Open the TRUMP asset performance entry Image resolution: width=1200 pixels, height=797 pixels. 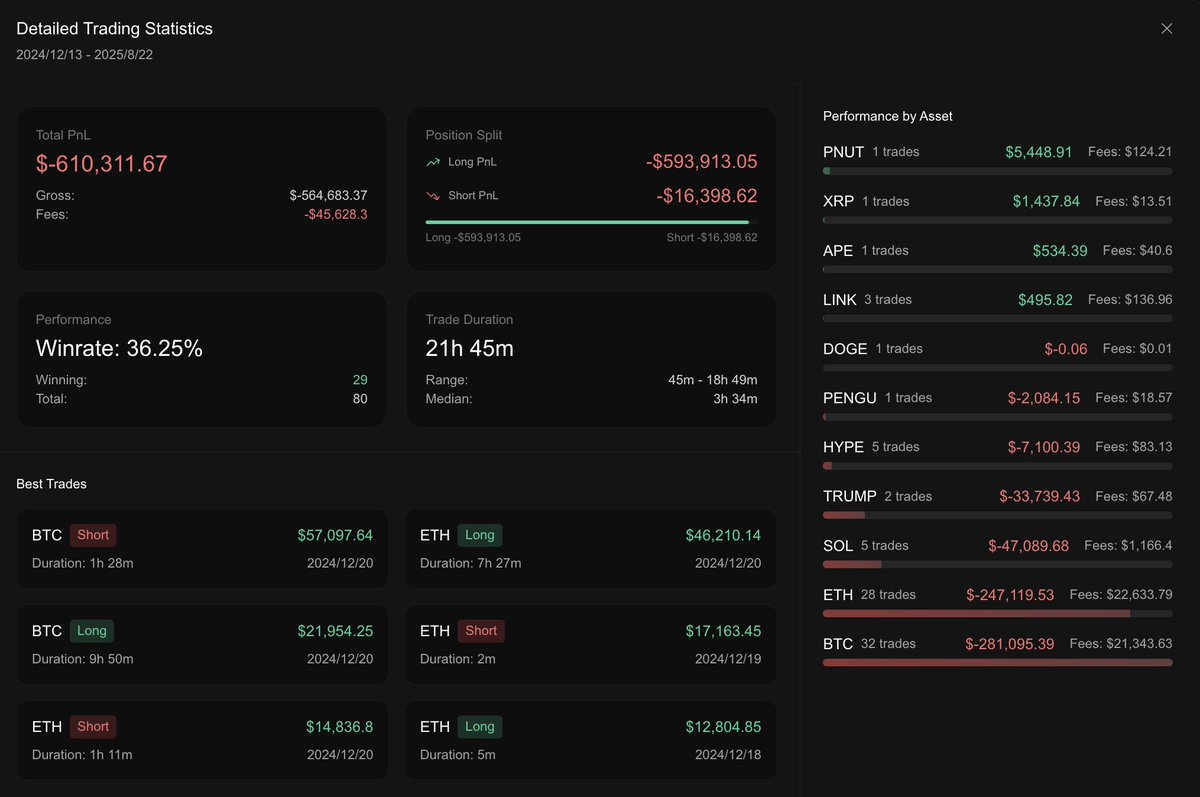tap(997, 497)
